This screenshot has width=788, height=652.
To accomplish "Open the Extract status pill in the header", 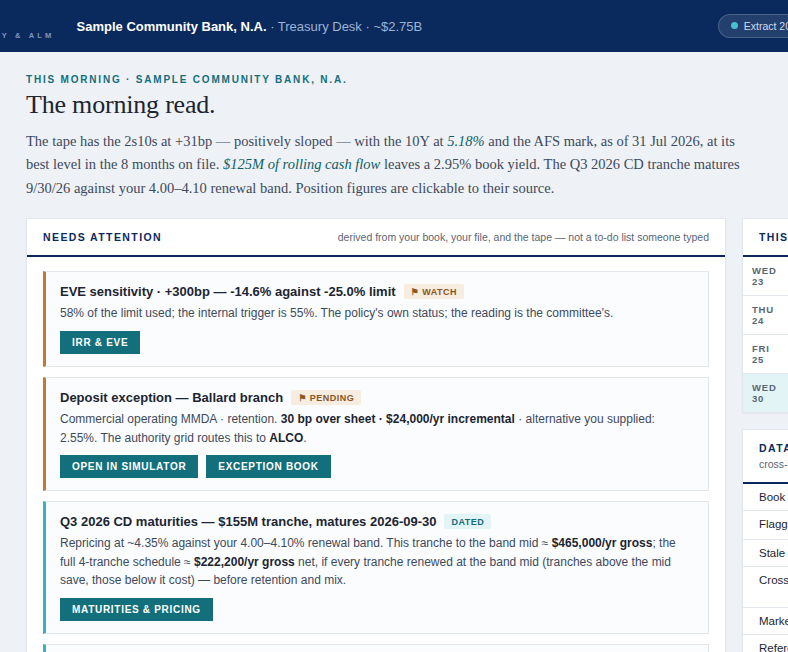I will click(754, 26).
